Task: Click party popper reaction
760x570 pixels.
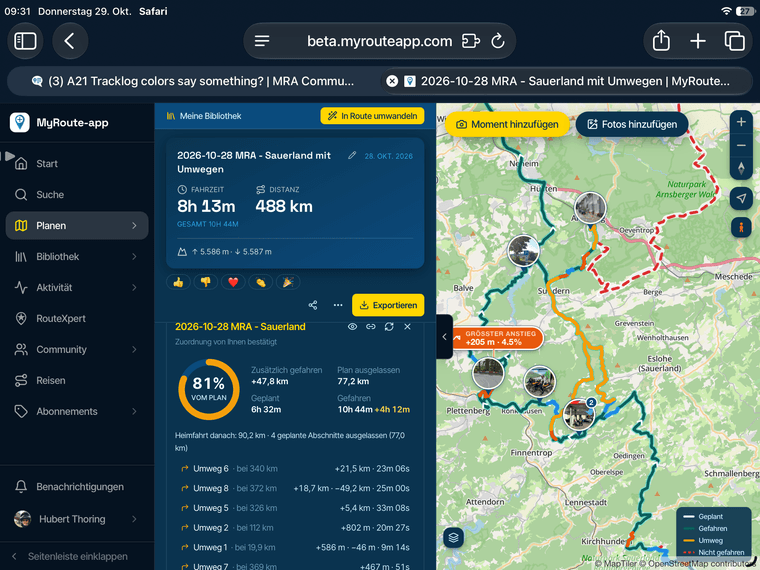Action: [288, 282]
